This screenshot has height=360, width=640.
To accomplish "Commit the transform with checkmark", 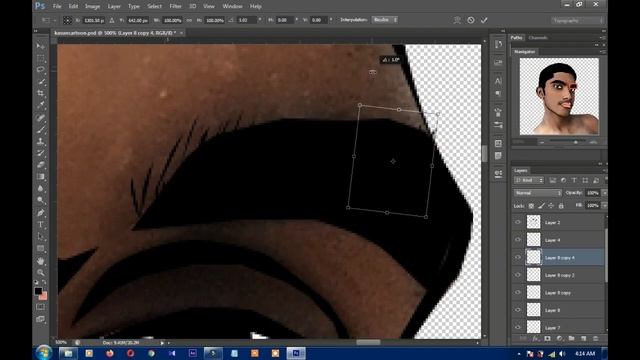I will point(484,20).
